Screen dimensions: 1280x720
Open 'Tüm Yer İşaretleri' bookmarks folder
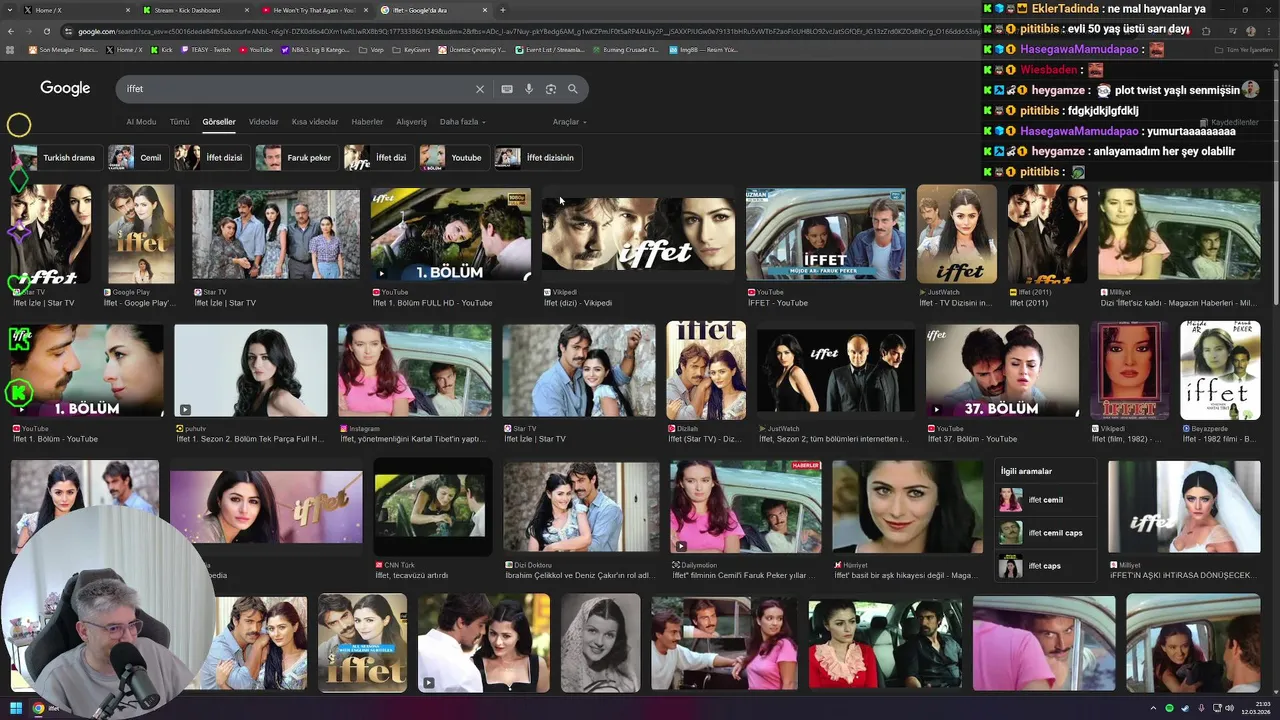click(1243, 49)
